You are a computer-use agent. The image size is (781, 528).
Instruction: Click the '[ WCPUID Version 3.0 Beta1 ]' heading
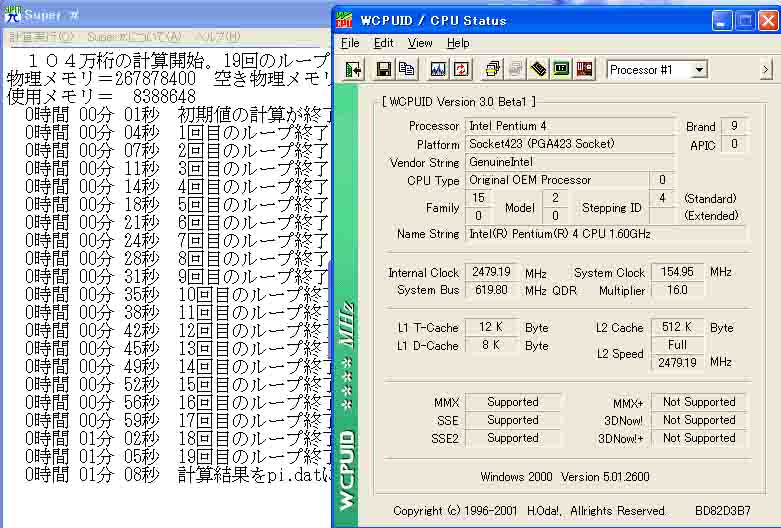click(x=459, y=102)
